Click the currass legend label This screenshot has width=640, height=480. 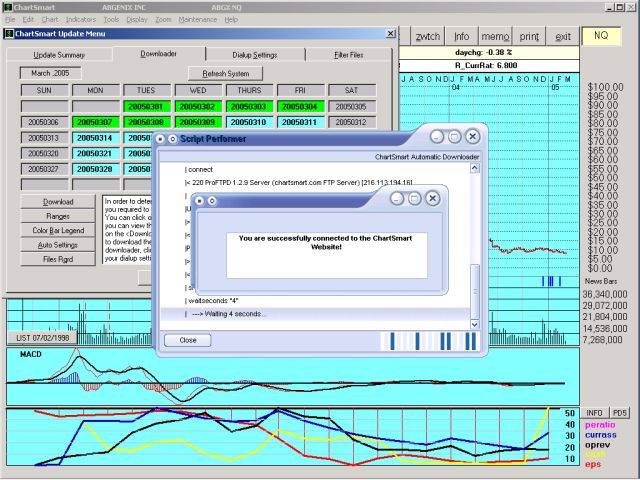point(600,435)
